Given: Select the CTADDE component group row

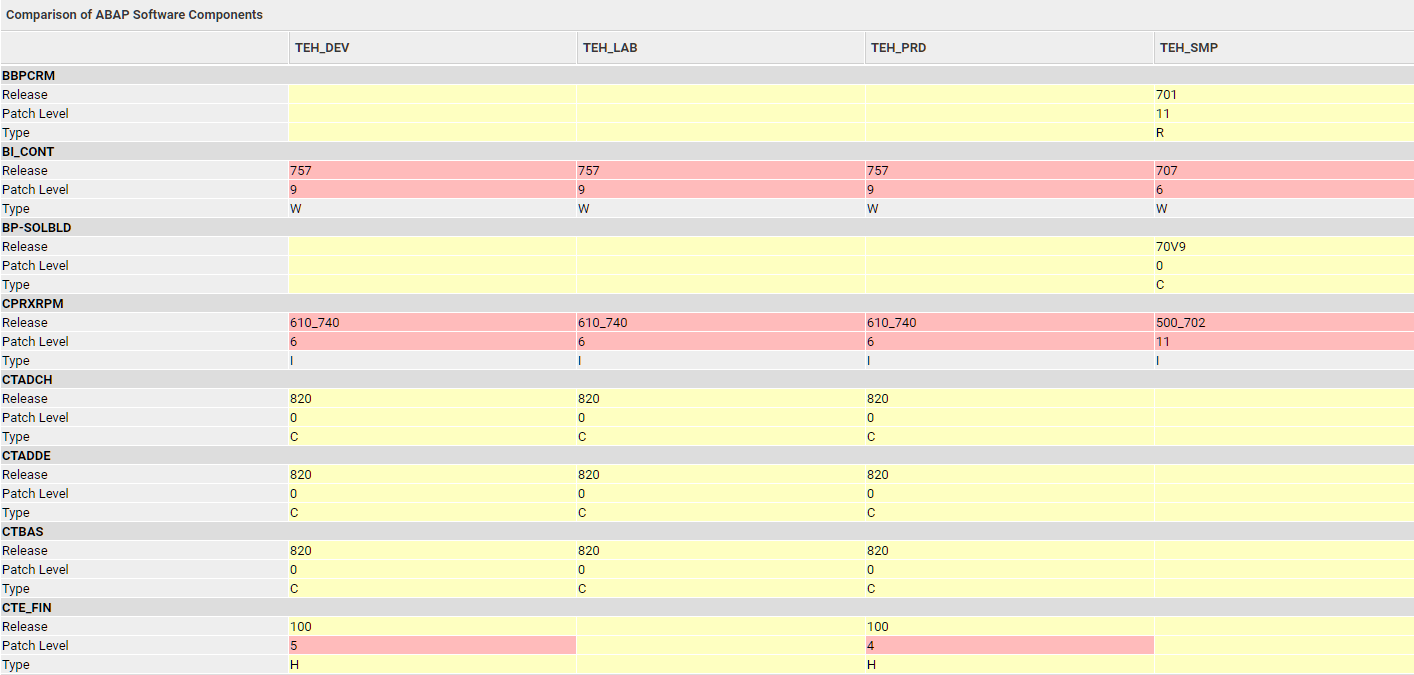Looking at the screenshot, I should coord(27,456).
